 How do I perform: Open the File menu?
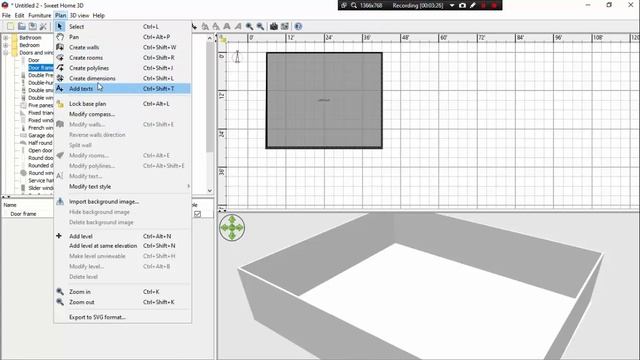coord(6,16)
